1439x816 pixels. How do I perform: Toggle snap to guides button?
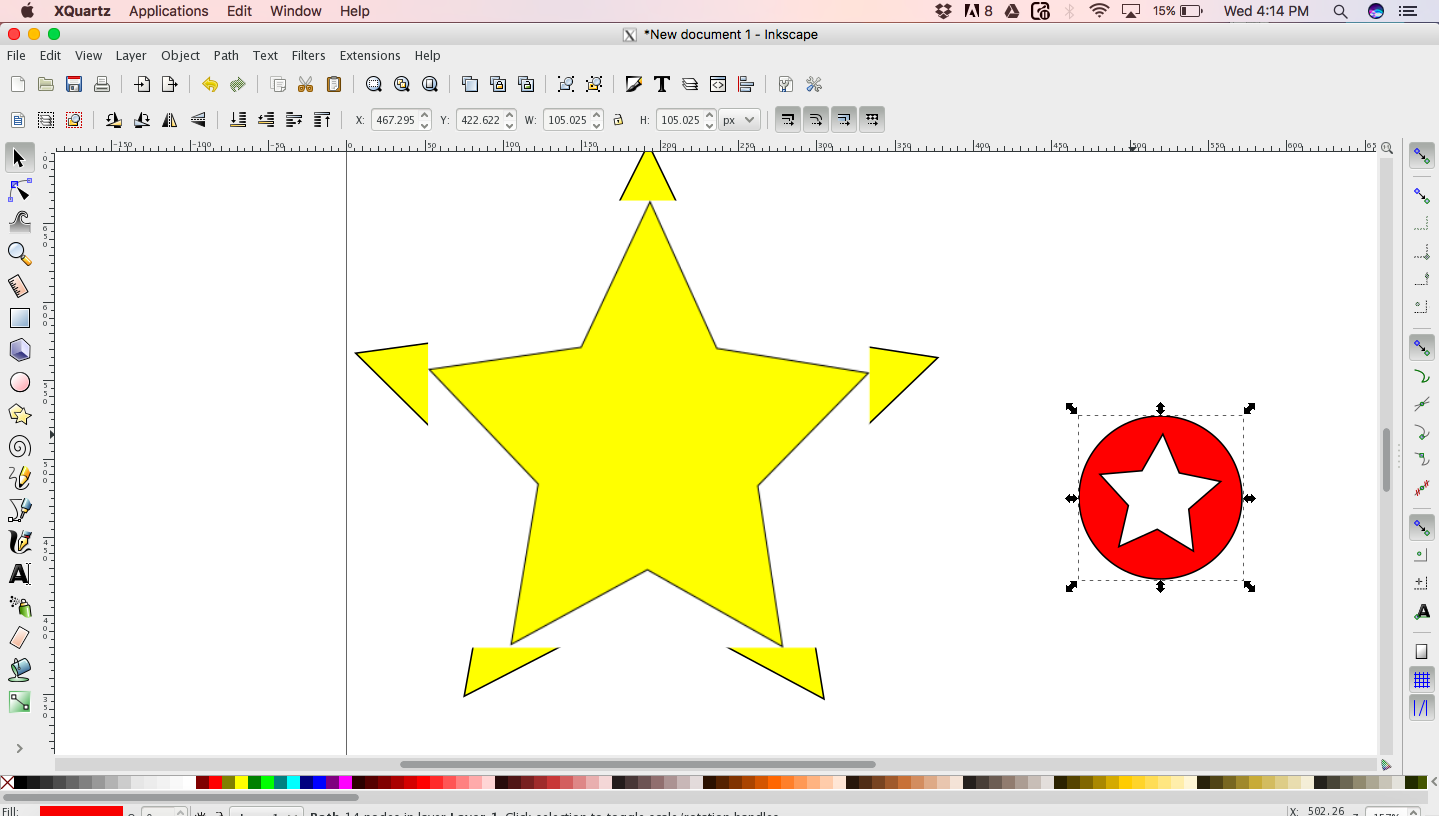(1421, 708)
